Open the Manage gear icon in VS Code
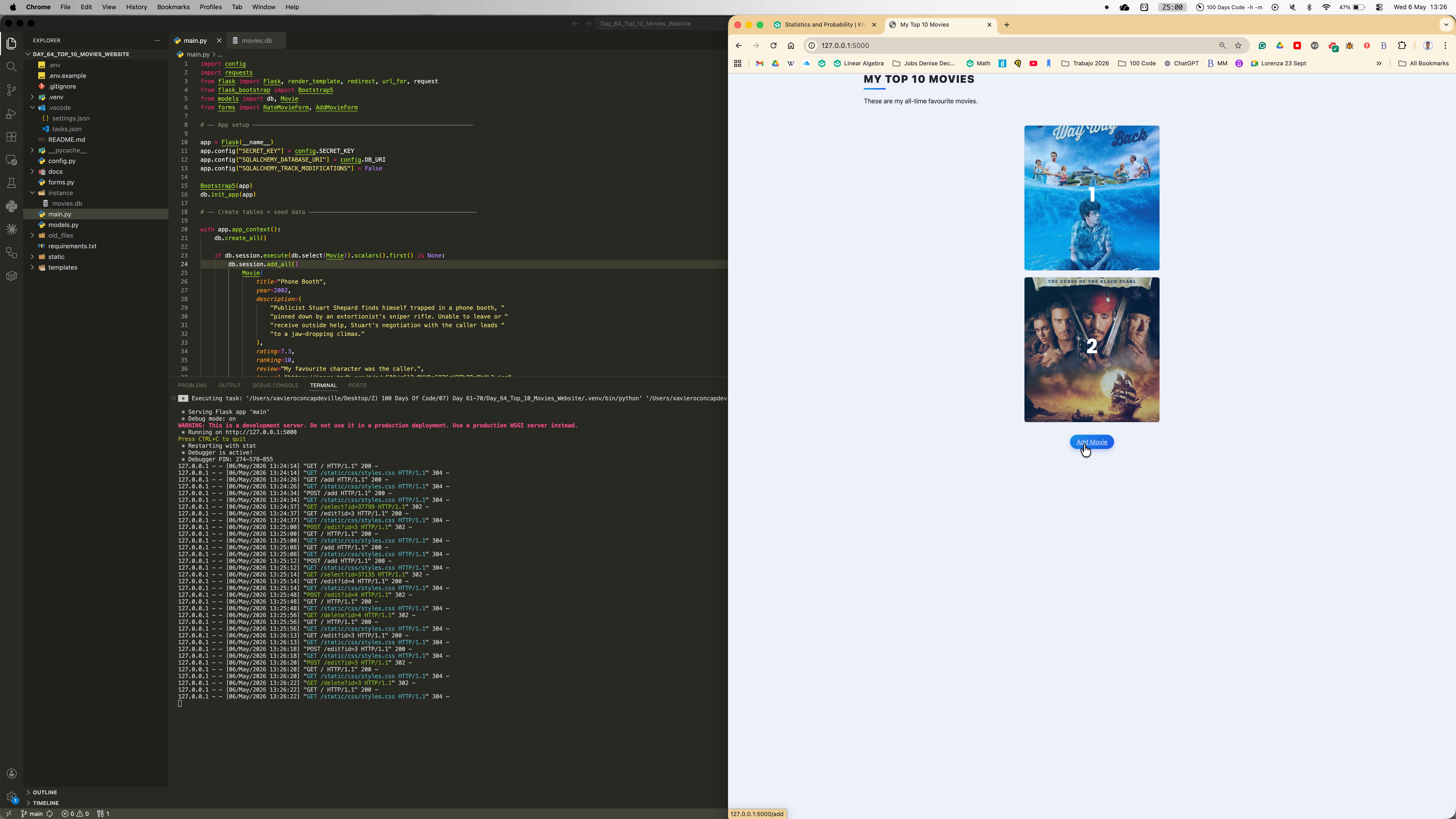This screenshot has width=1456, height=819. coord(11,797)
